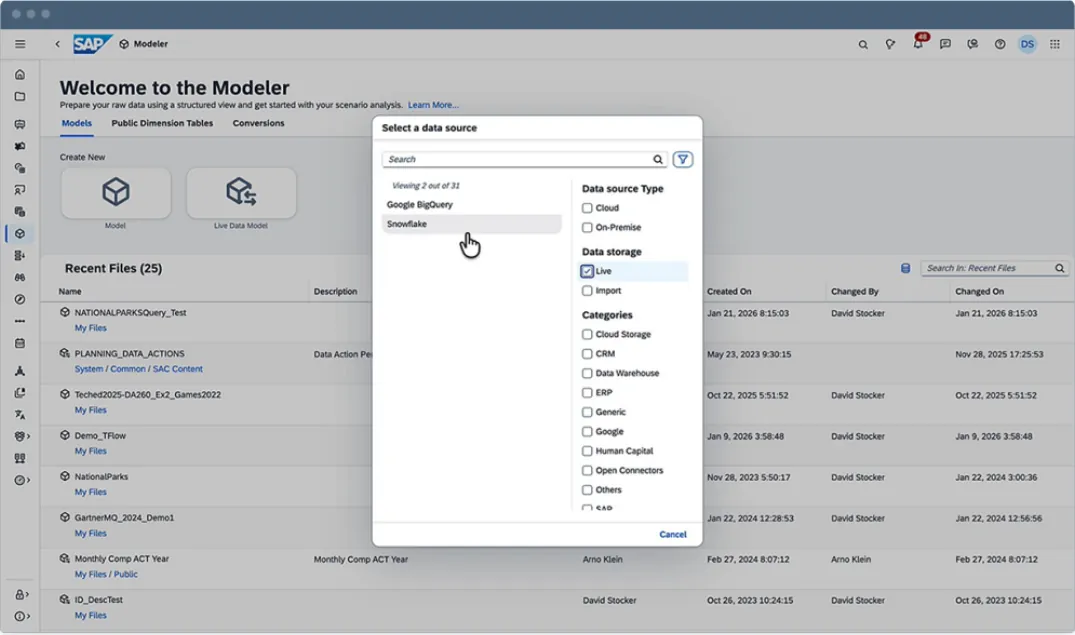Click the Search In: Recent Files field
1075x635 pixels.
point(985,268)
